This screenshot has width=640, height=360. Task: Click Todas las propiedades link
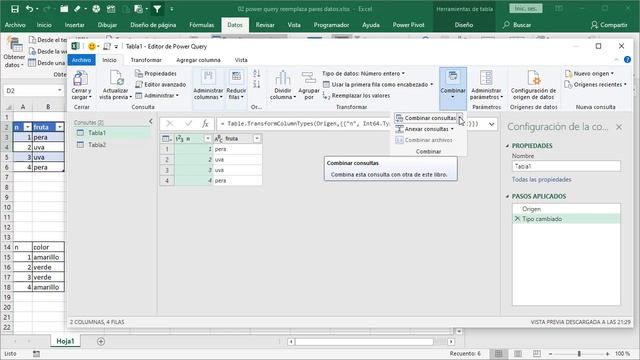[541, 180]
